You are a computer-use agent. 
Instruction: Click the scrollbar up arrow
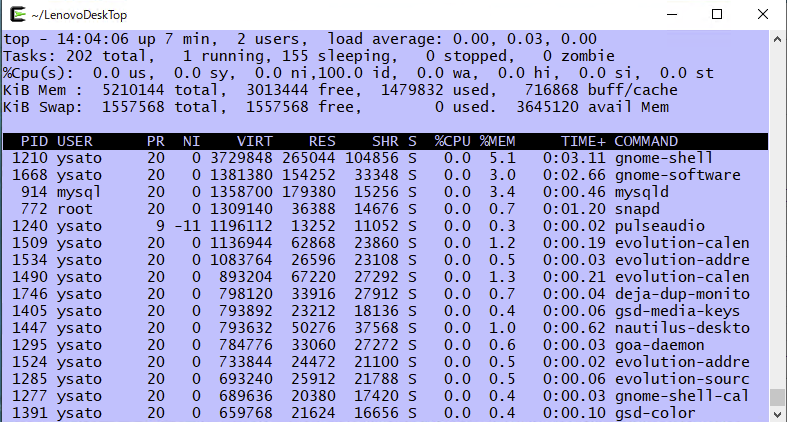click(777, 40)
